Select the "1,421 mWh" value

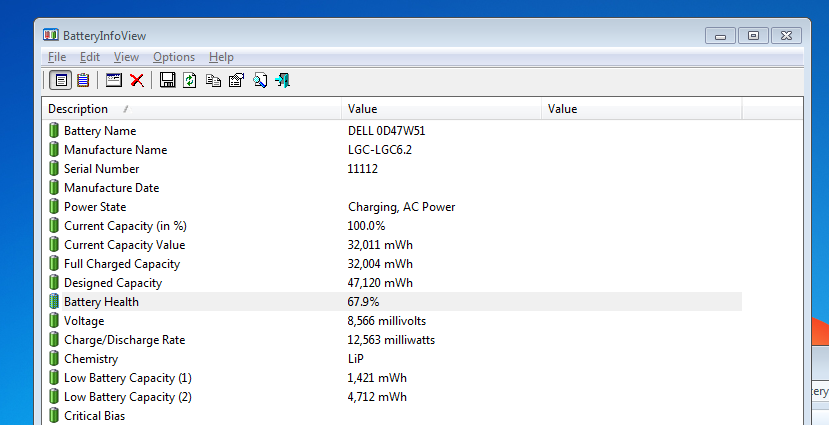[x=377, y=378]
